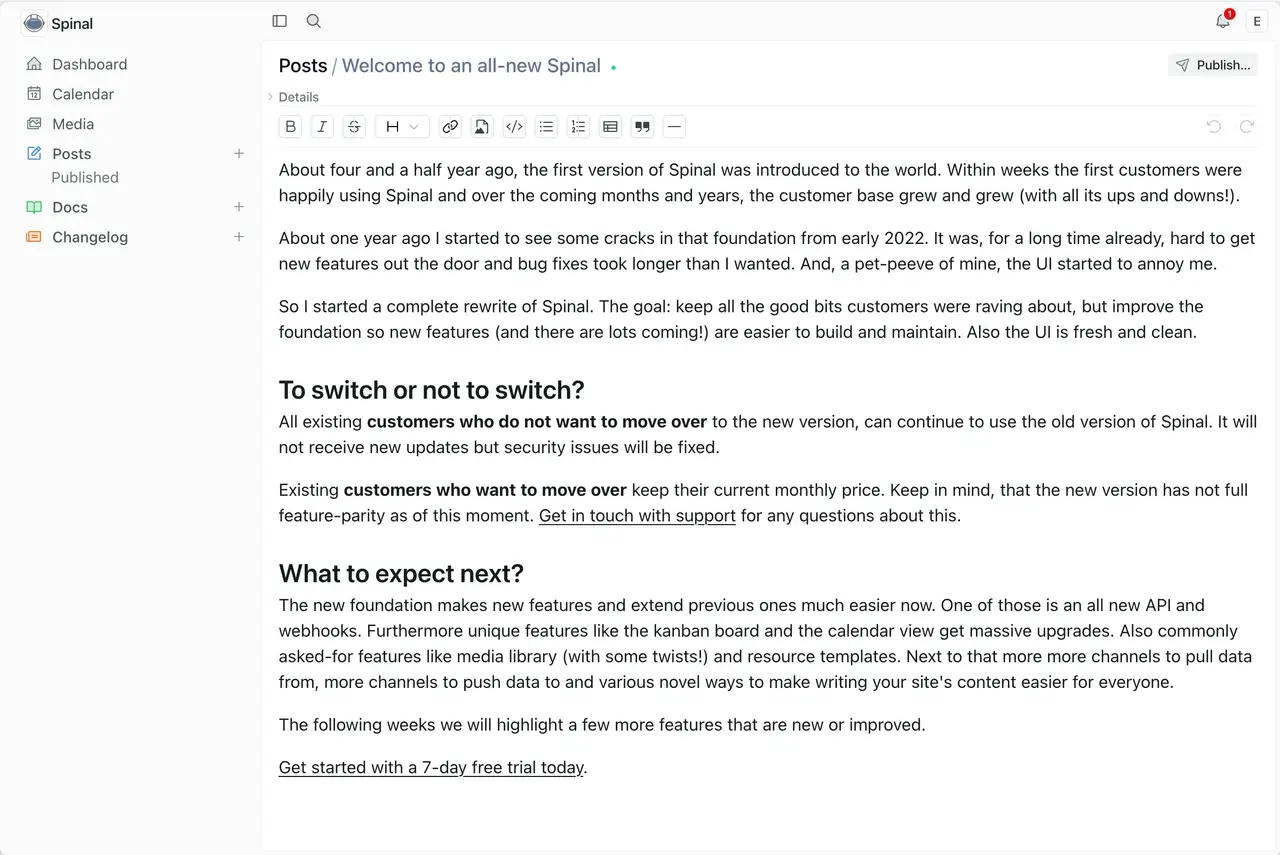Screen dimensions: 1280x855
Task: Apply italic formatting from toolbar
Action: point(322,126)
